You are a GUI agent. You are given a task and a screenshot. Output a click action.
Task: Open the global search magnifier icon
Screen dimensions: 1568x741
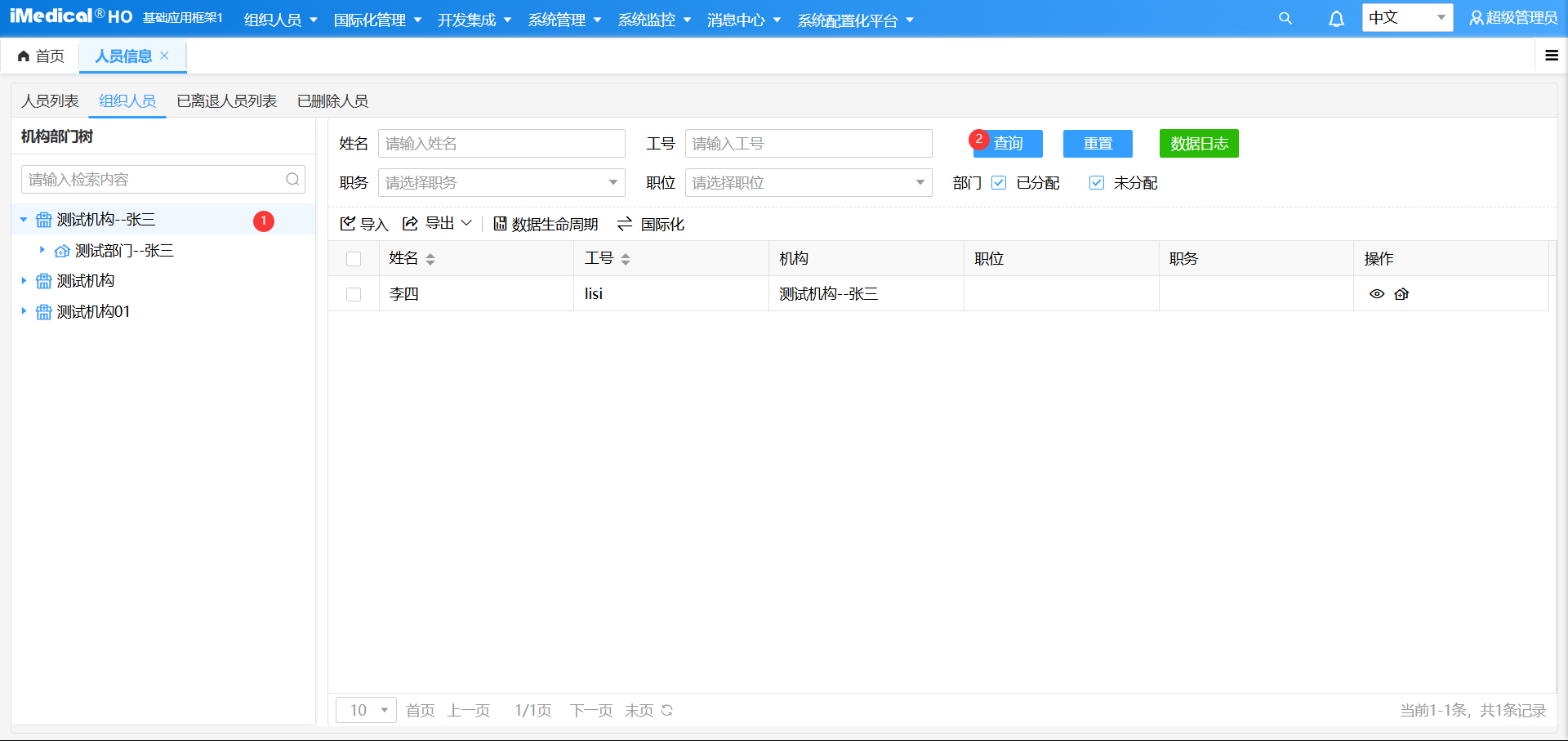click(x=1285, y=17)
